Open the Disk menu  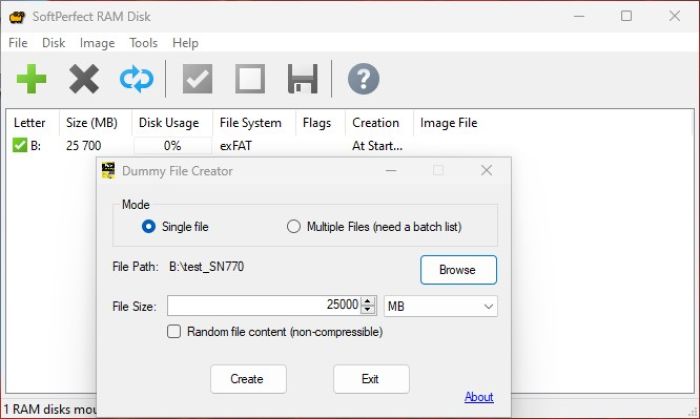54,43
